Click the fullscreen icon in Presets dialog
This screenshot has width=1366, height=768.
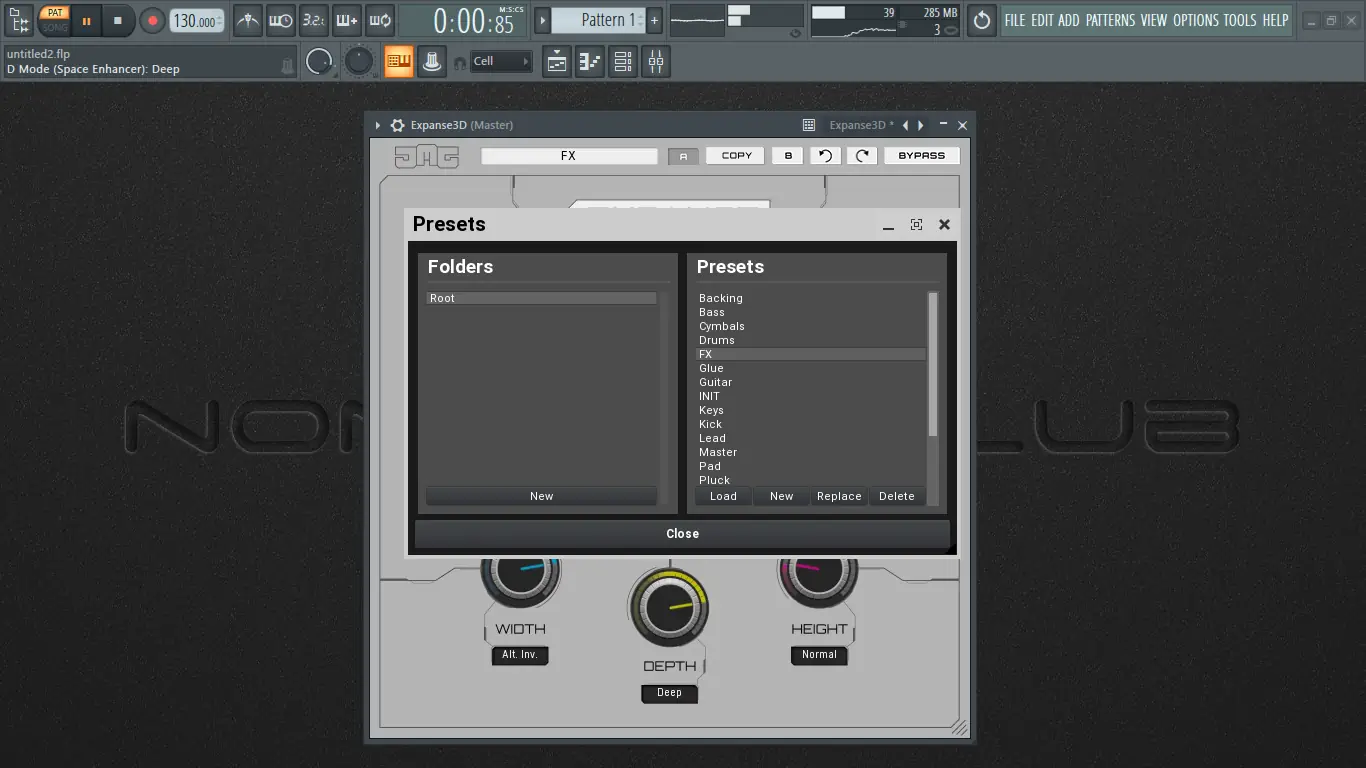(x=916, y=225)
